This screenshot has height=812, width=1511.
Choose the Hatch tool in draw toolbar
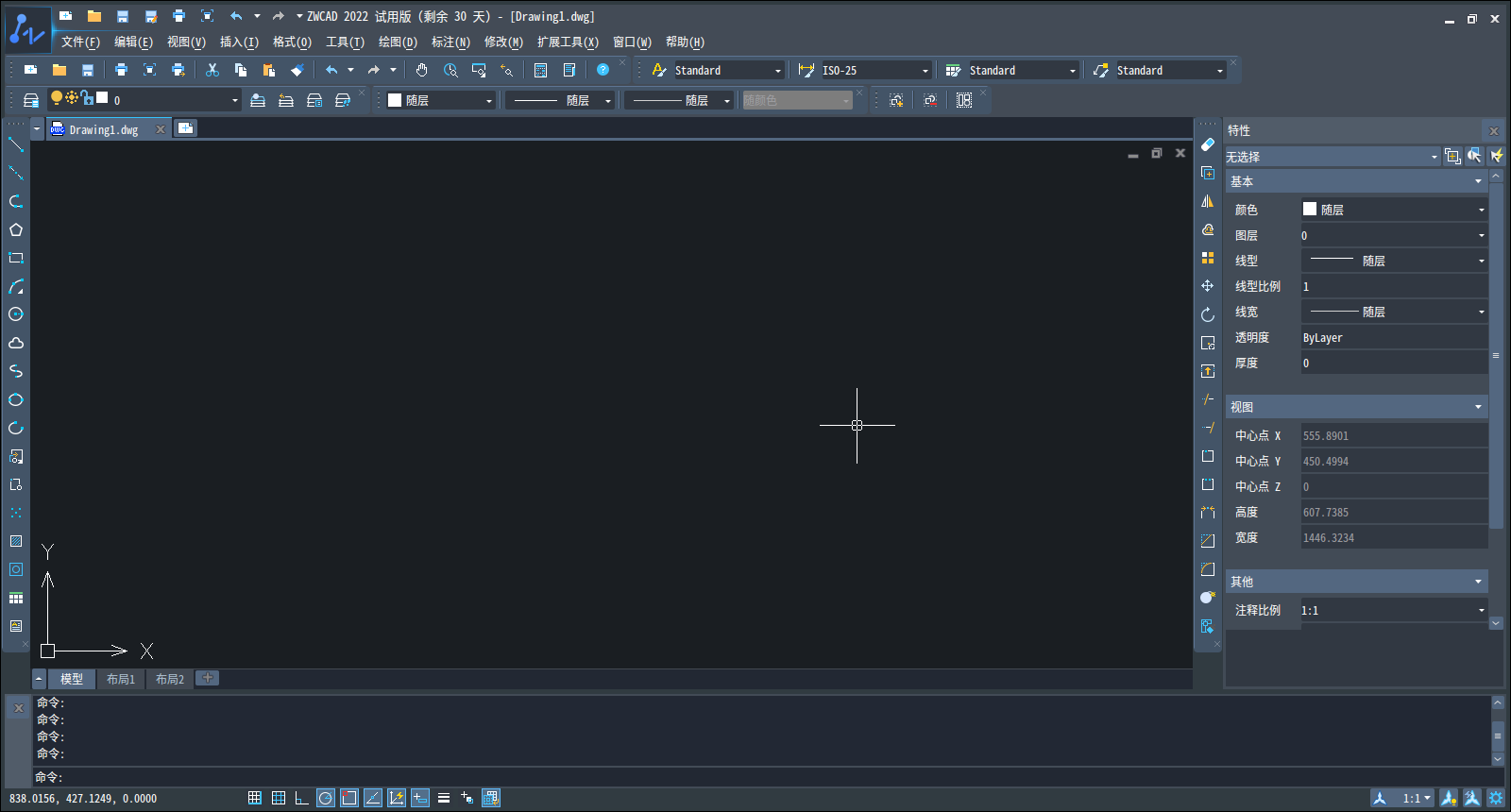(16, 541)
